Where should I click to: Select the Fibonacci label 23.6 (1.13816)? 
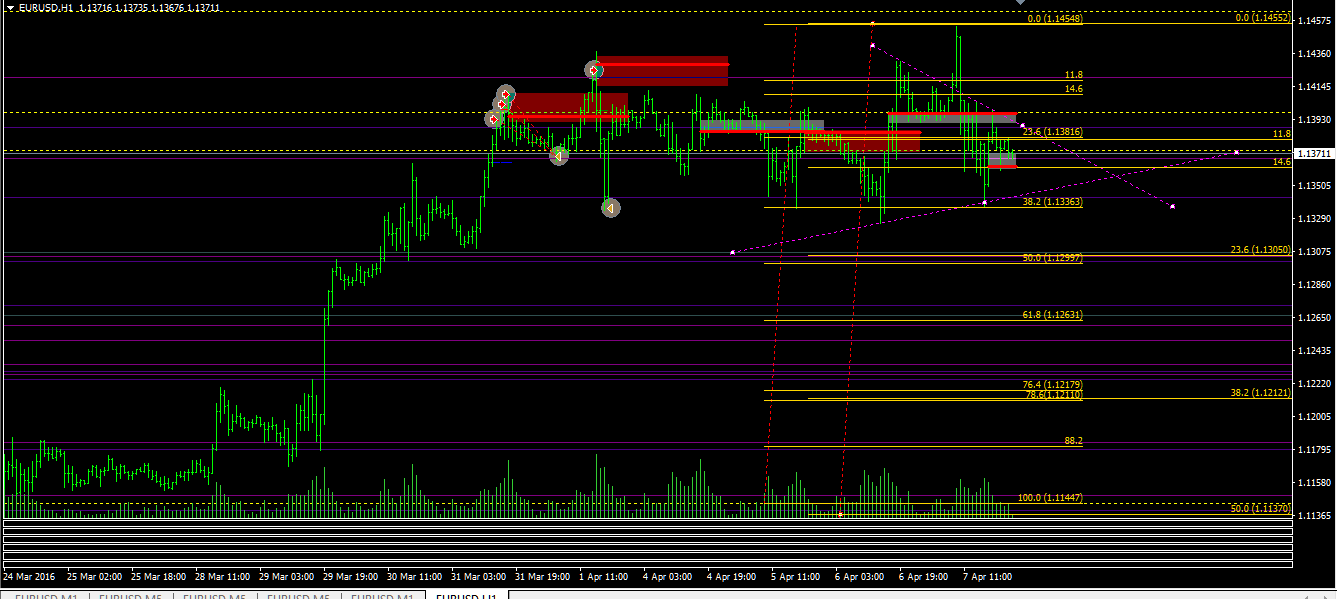pos(1052,132)
